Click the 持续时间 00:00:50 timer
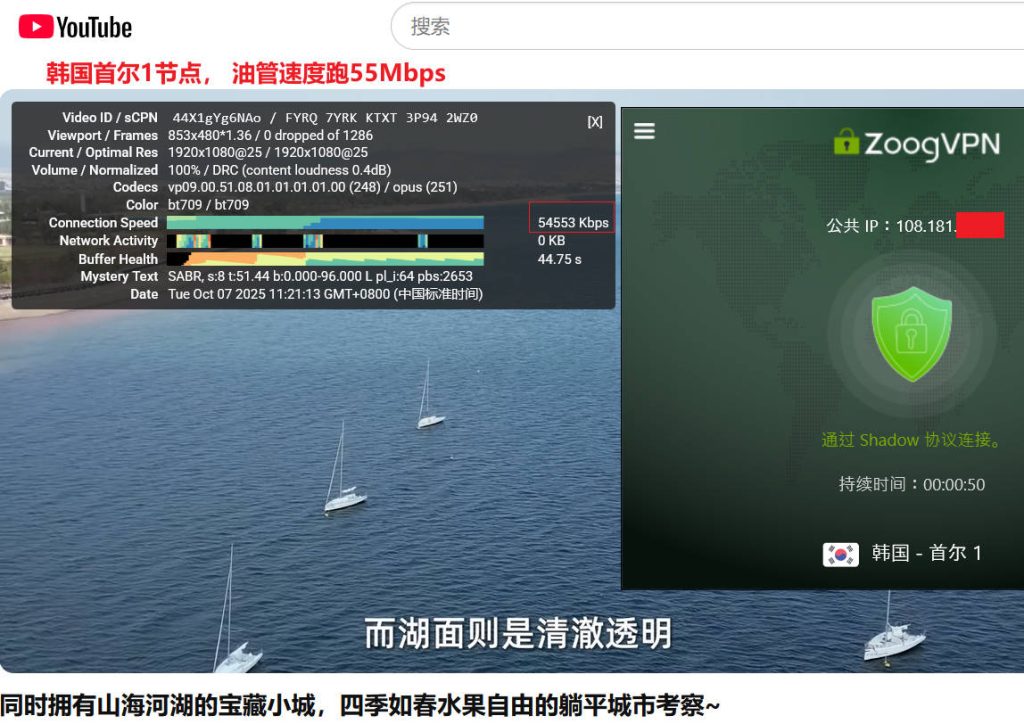 911,485
